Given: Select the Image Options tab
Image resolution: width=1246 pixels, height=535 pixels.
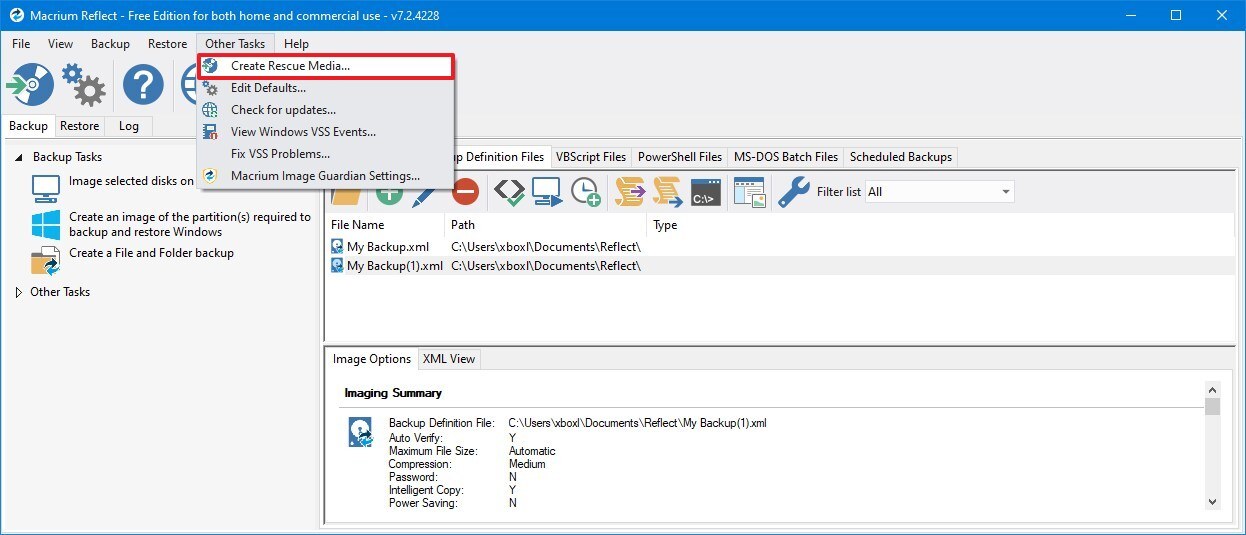Looking at the screenshot, I should point(372,359).
